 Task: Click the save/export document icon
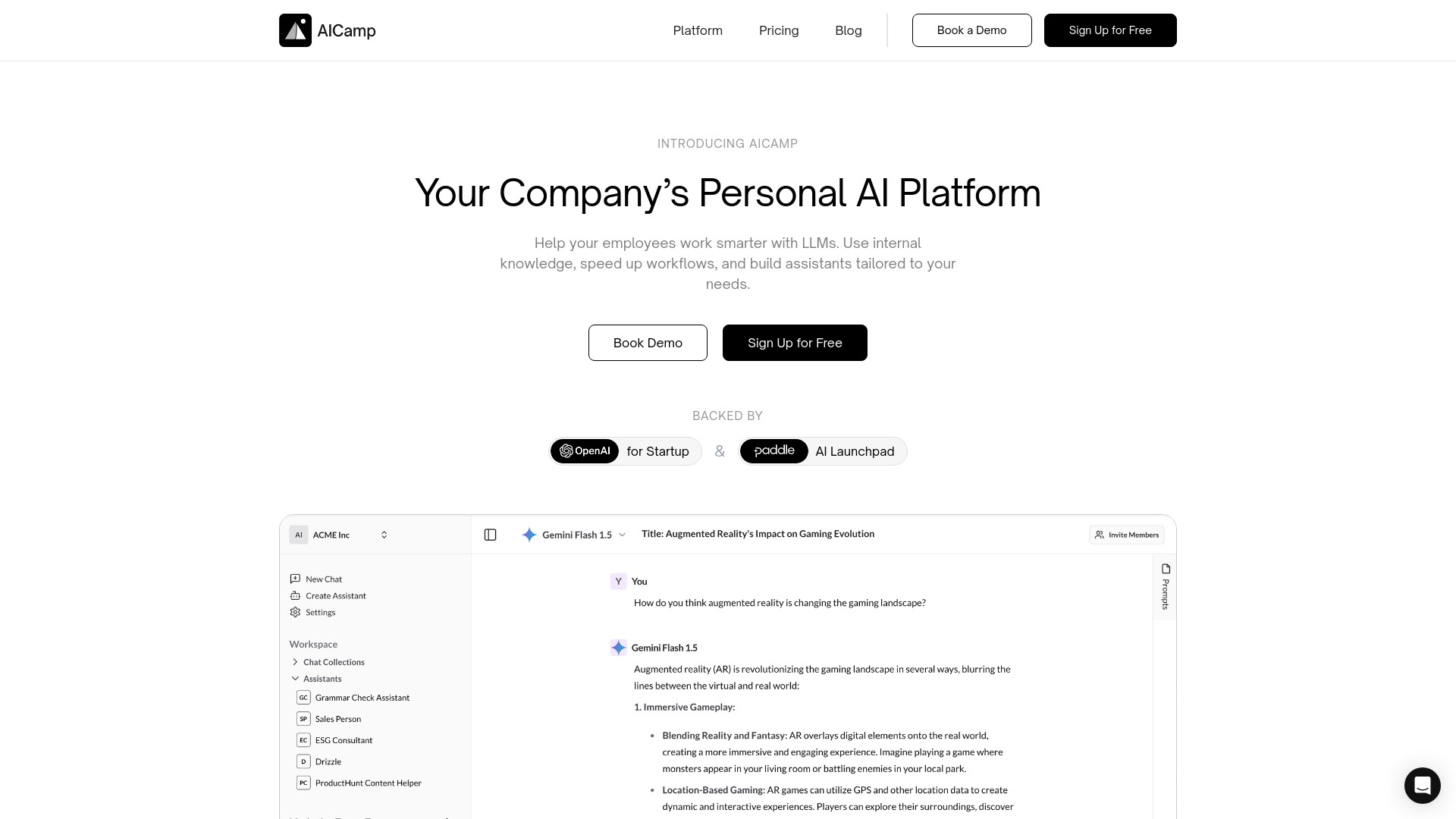1165,569
